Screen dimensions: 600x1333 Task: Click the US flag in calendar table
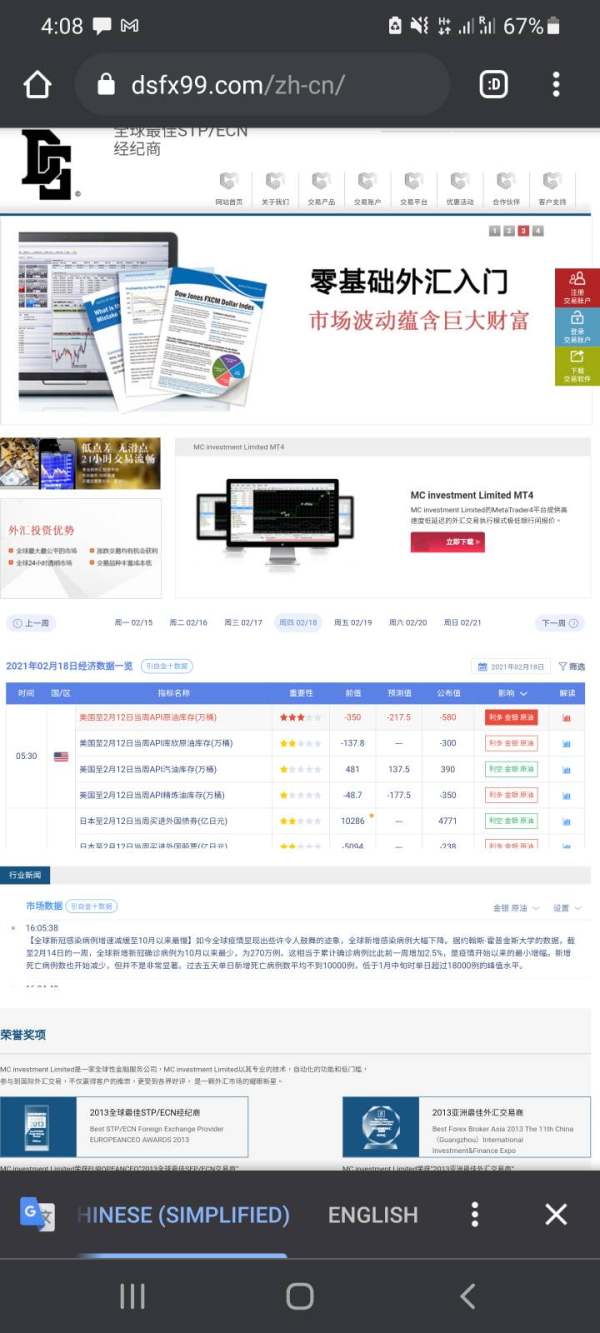[61, 756]
